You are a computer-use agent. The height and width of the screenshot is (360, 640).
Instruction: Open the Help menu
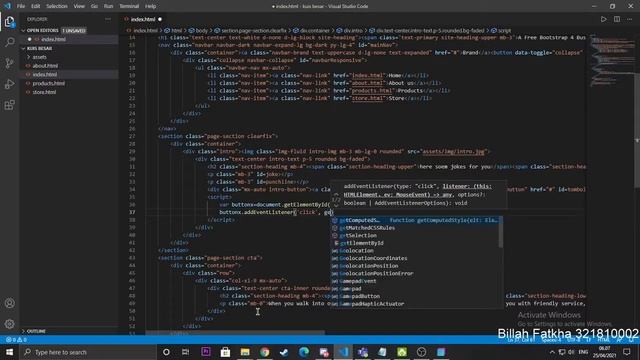151,6
